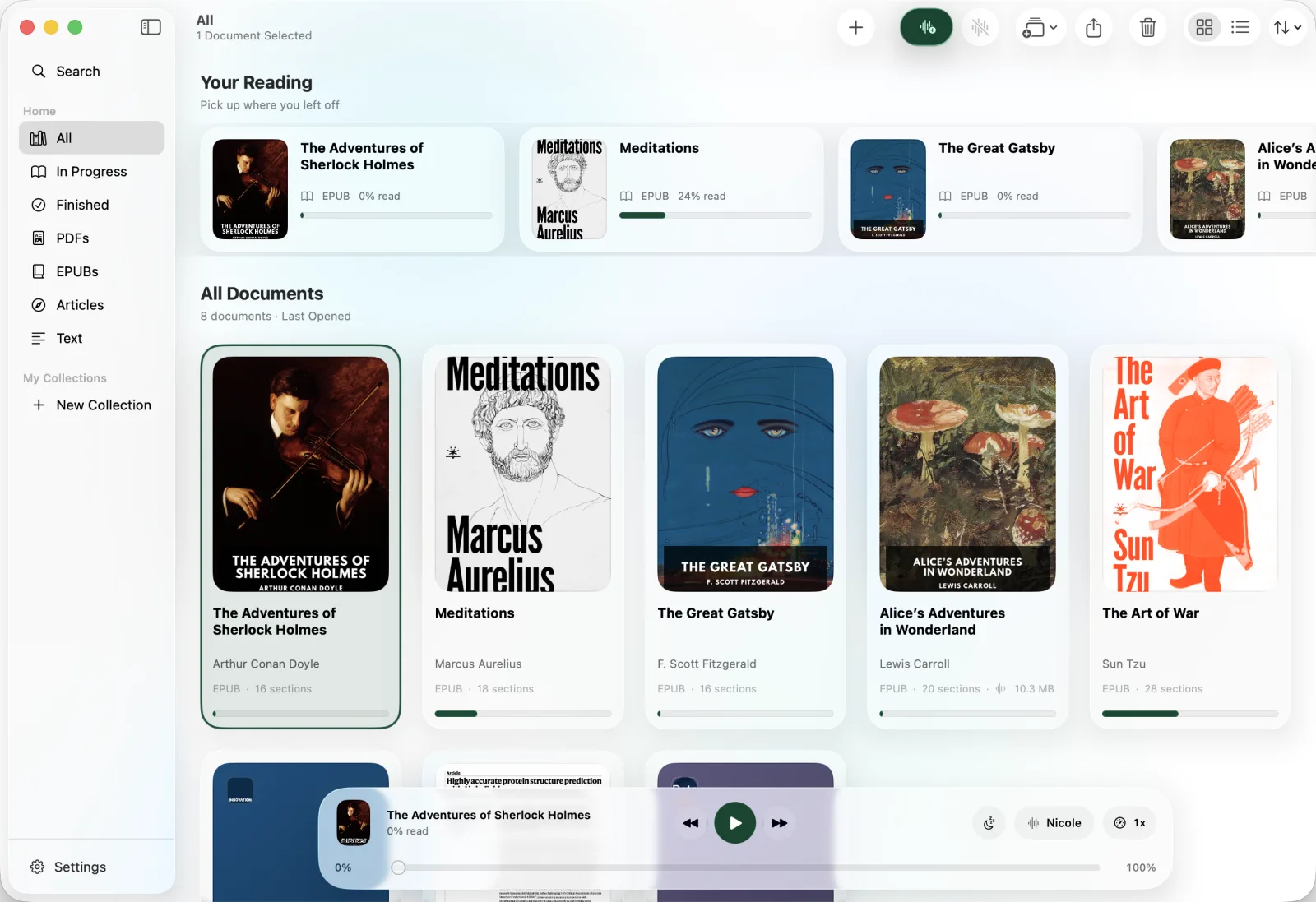Click the 'Arthur Conan Doyle' author text
Screen dimensions: 1316x902
[x=266, y=664]
